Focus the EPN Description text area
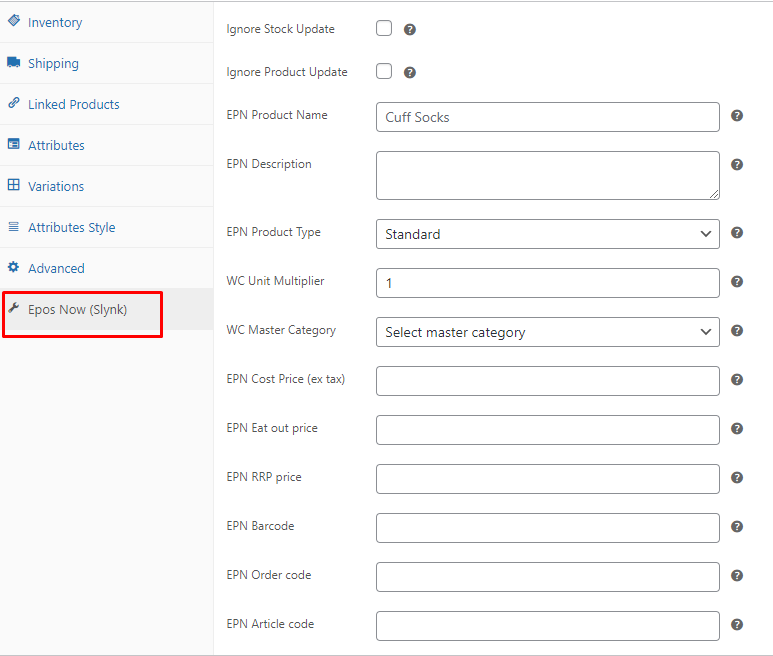The height and width of the screenshot is (656, 773). coord(547,175)
